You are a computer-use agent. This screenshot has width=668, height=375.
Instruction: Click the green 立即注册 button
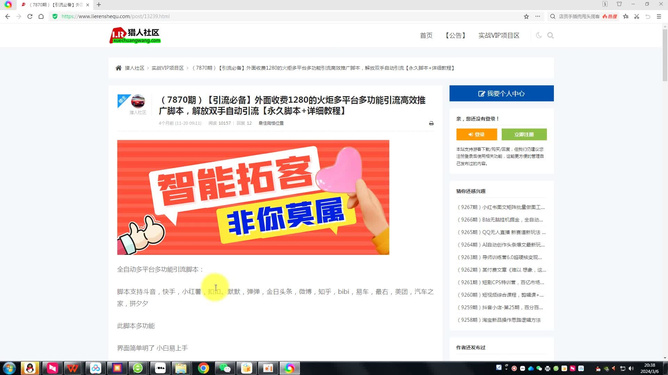pos(524,134)
